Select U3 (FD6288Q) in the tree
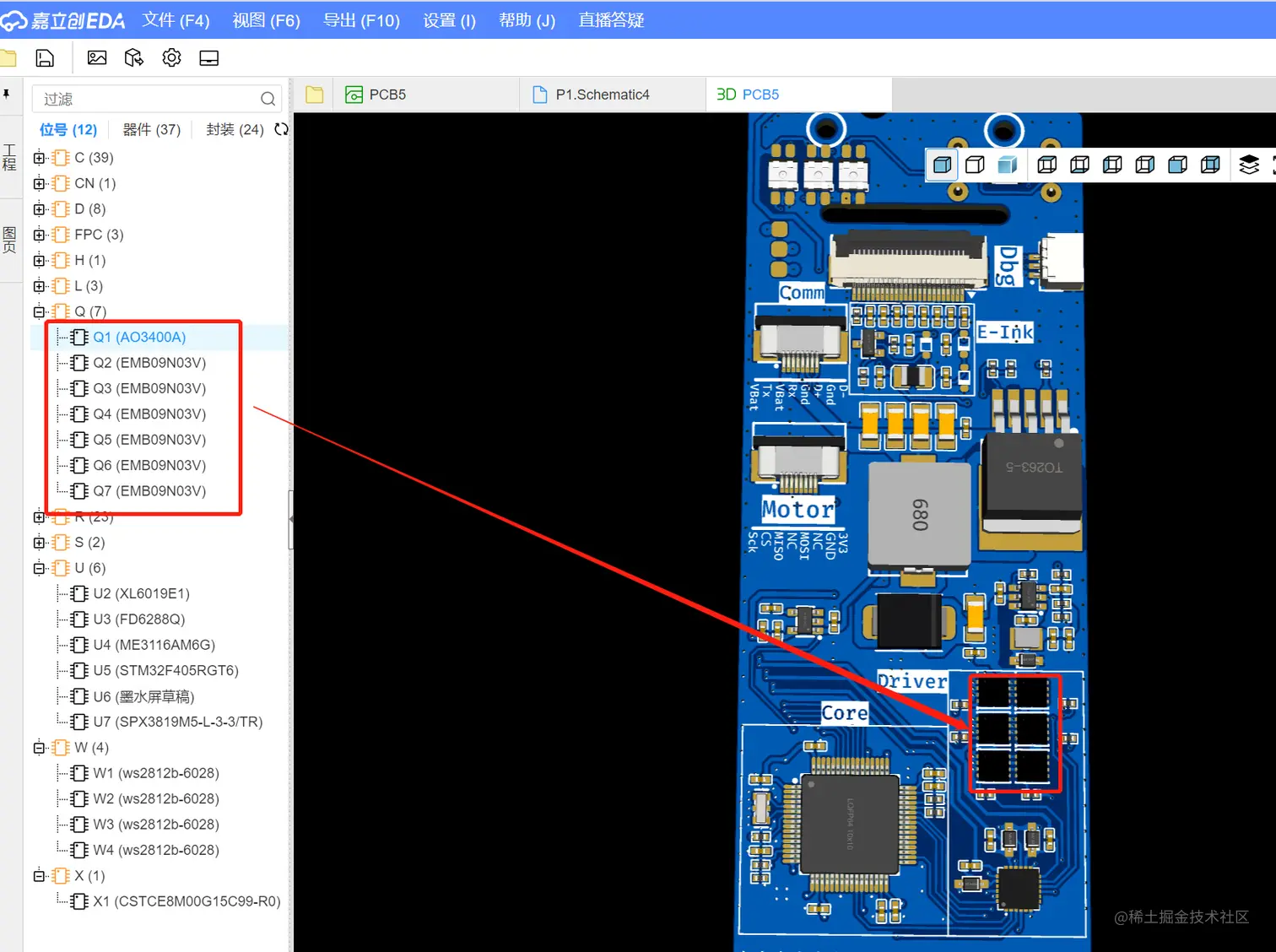Screen dimensions: 1276x952 point(139,619)
